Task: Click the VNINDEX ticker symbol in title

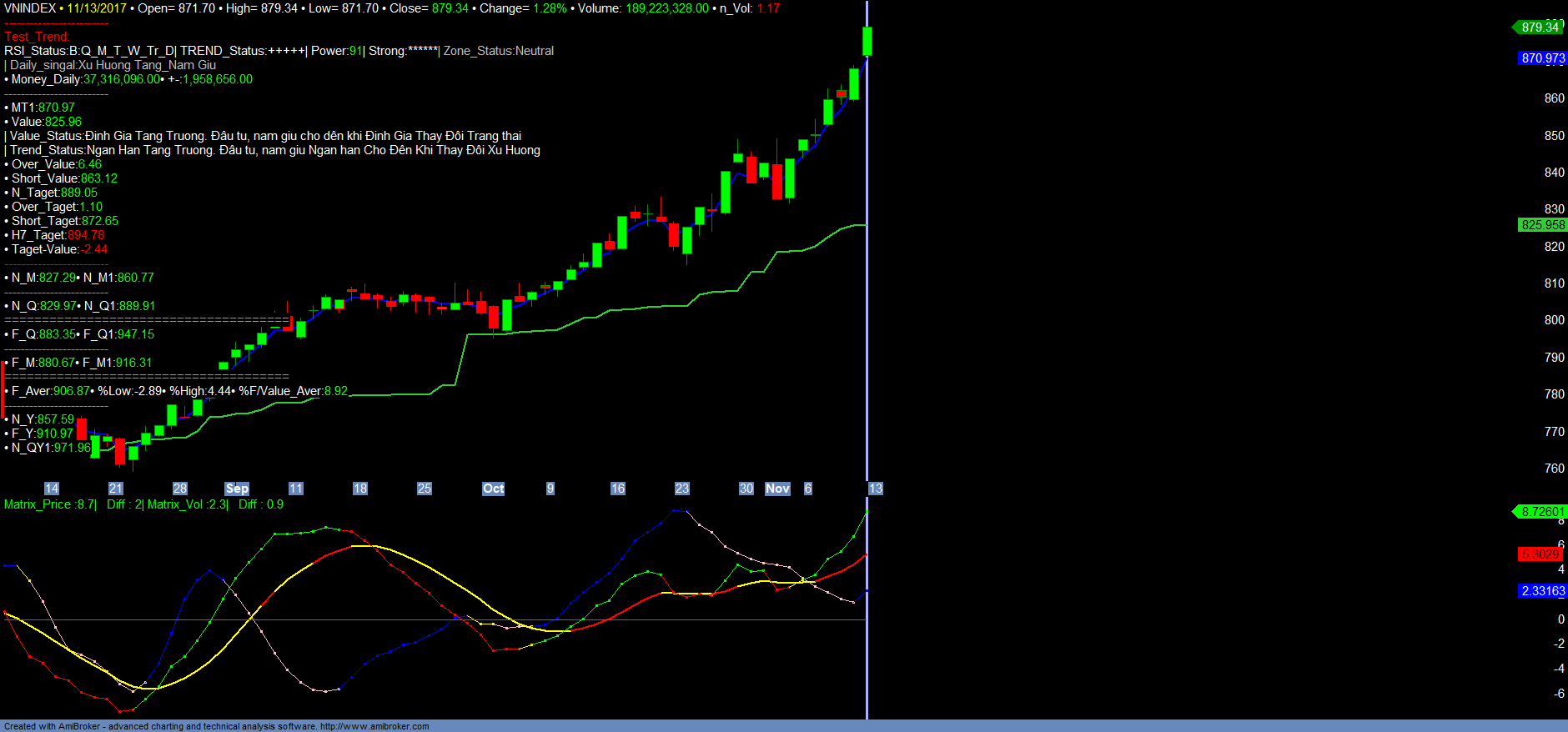Action: click(30, 8)
